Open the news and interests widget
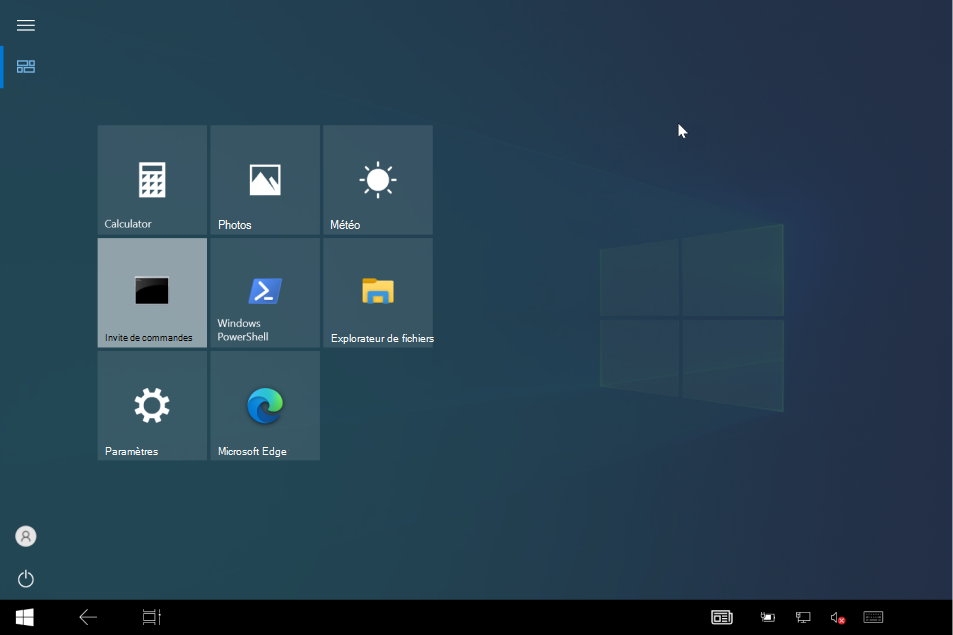The image size is (953, 635). tap(722, 617)
